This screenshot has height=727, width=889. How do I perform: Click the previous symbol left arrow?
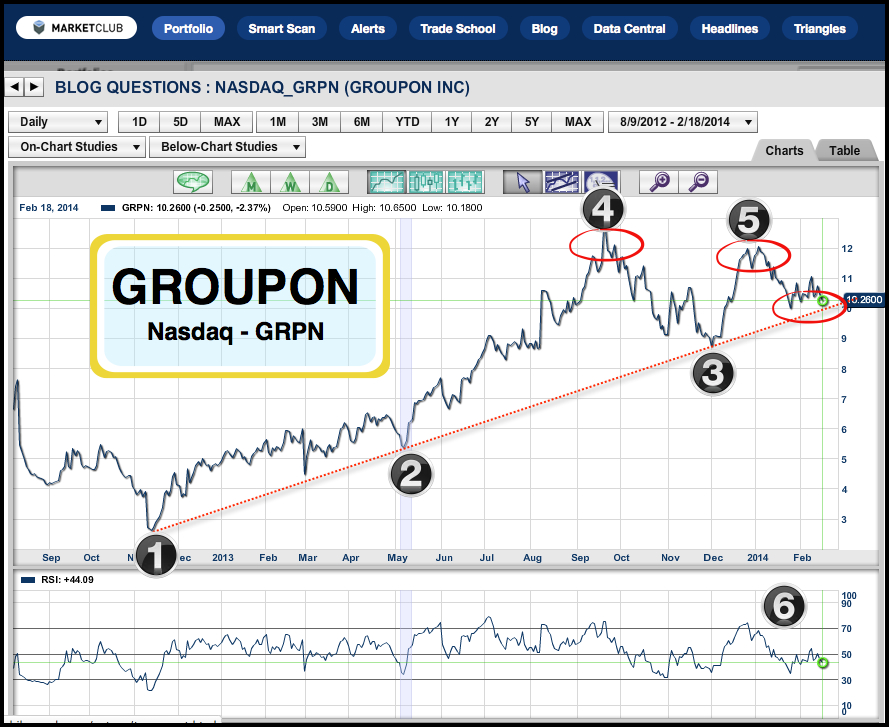click(15, 87)
